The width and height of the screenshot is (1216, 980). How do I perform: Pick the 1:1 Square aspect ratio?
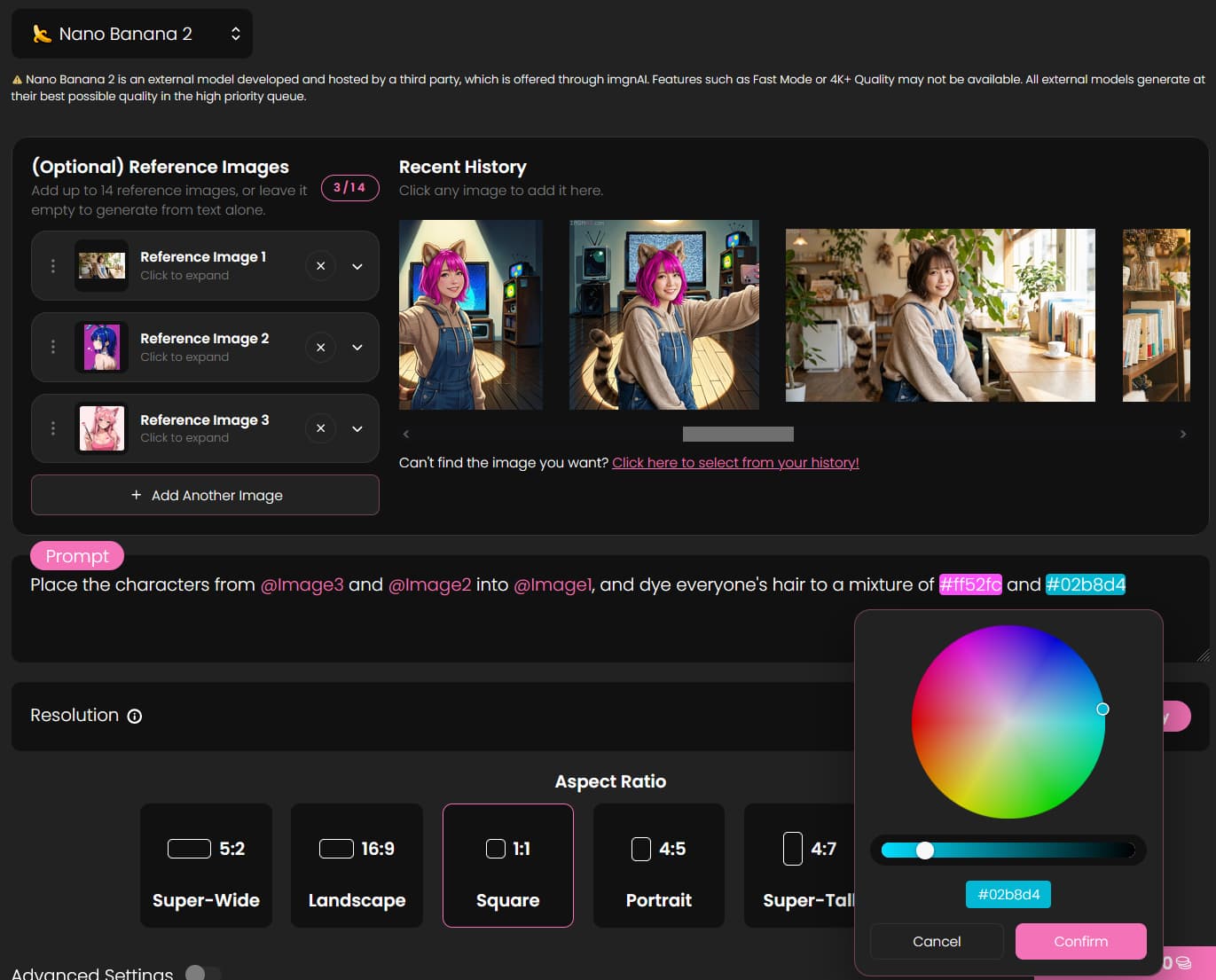[507, 866]
